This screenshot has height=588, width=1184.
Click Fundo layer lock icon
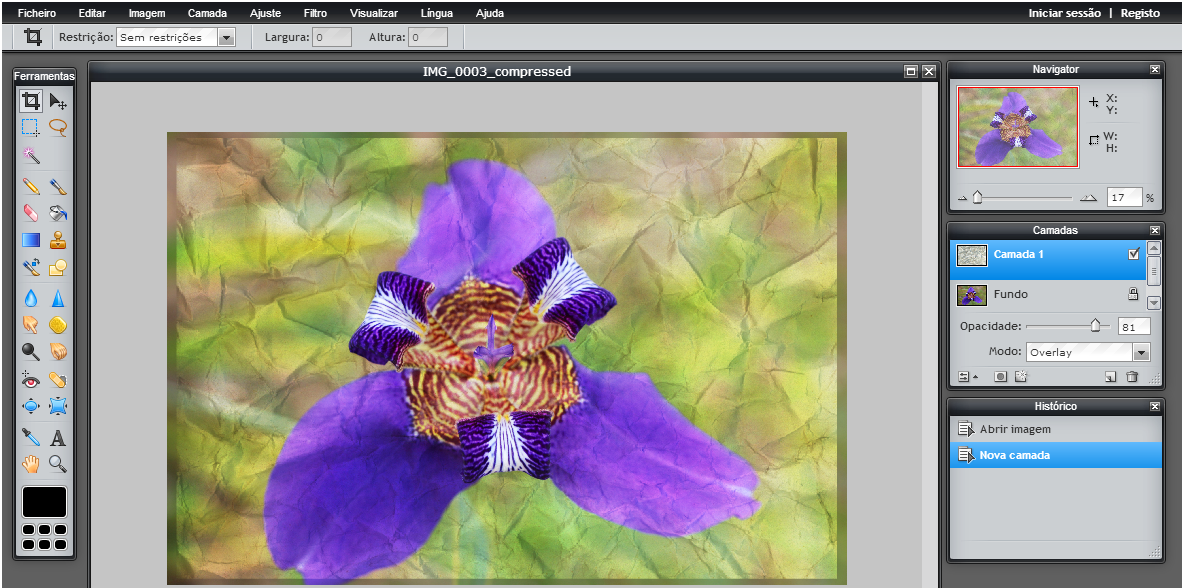click(x=1133, y=294)
